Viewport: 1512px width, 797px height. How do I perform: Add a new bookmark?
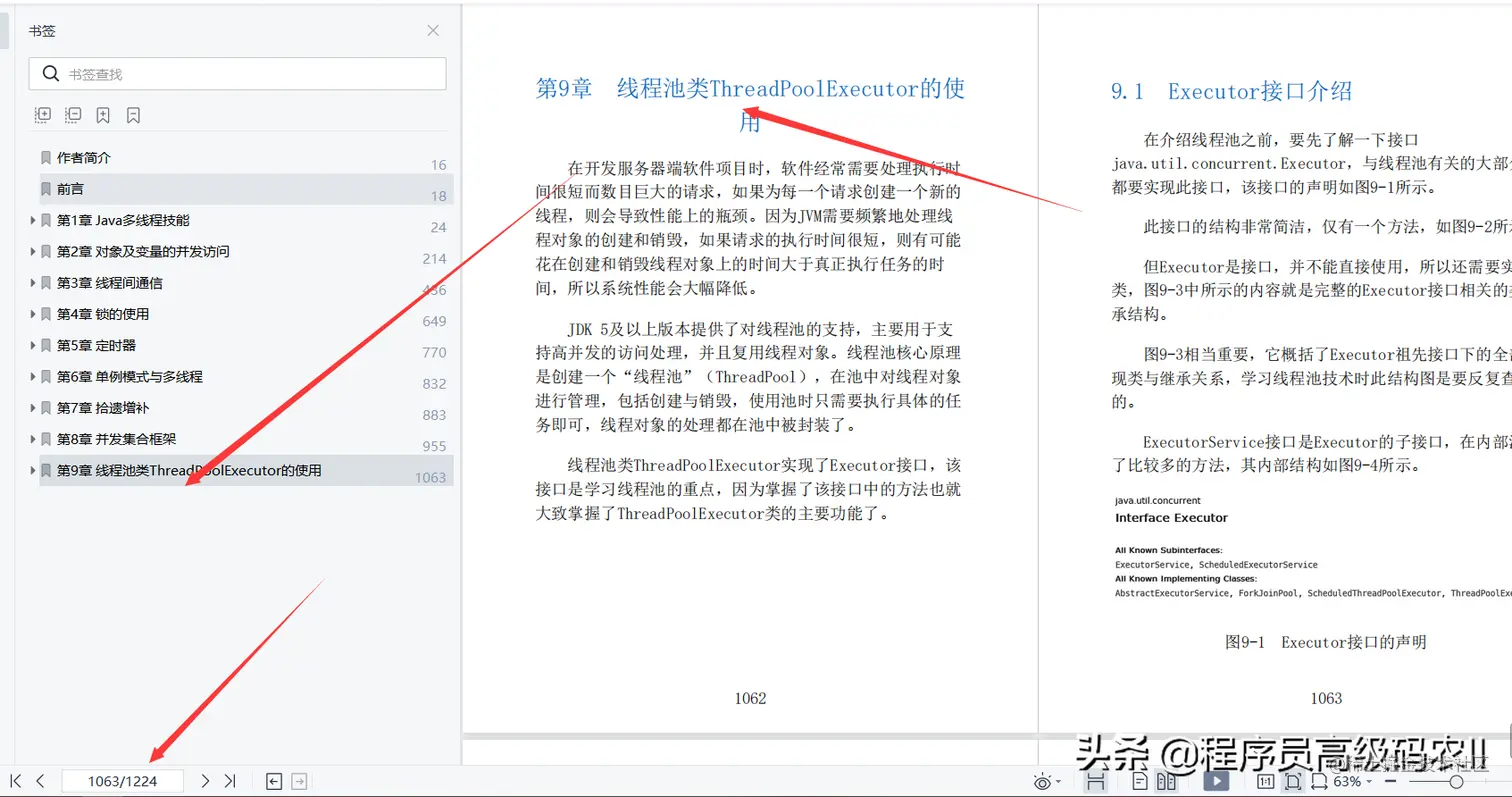tap(103, 114)
